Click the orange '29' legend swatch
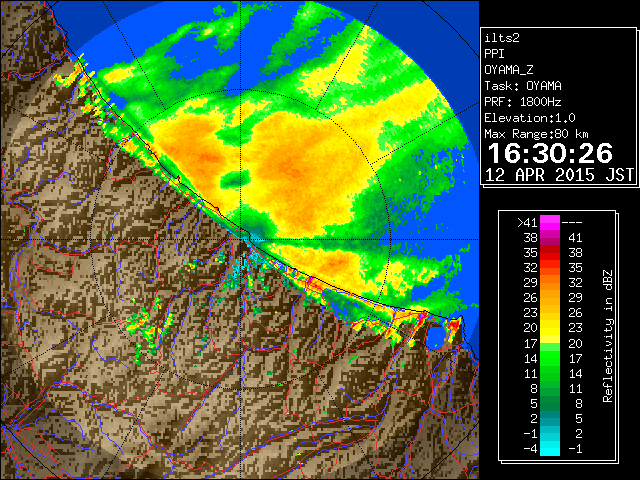Screen dimensions: 640x480 550,283
